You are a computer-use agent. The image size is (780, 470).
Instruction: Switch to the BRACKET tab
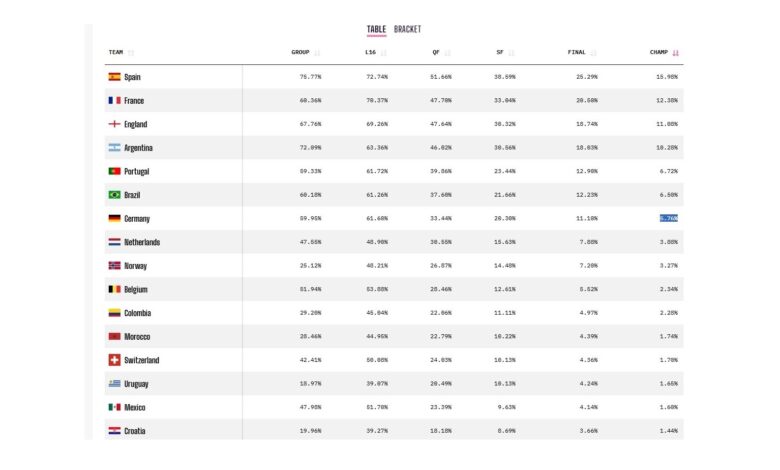click(x=407, y=30)
